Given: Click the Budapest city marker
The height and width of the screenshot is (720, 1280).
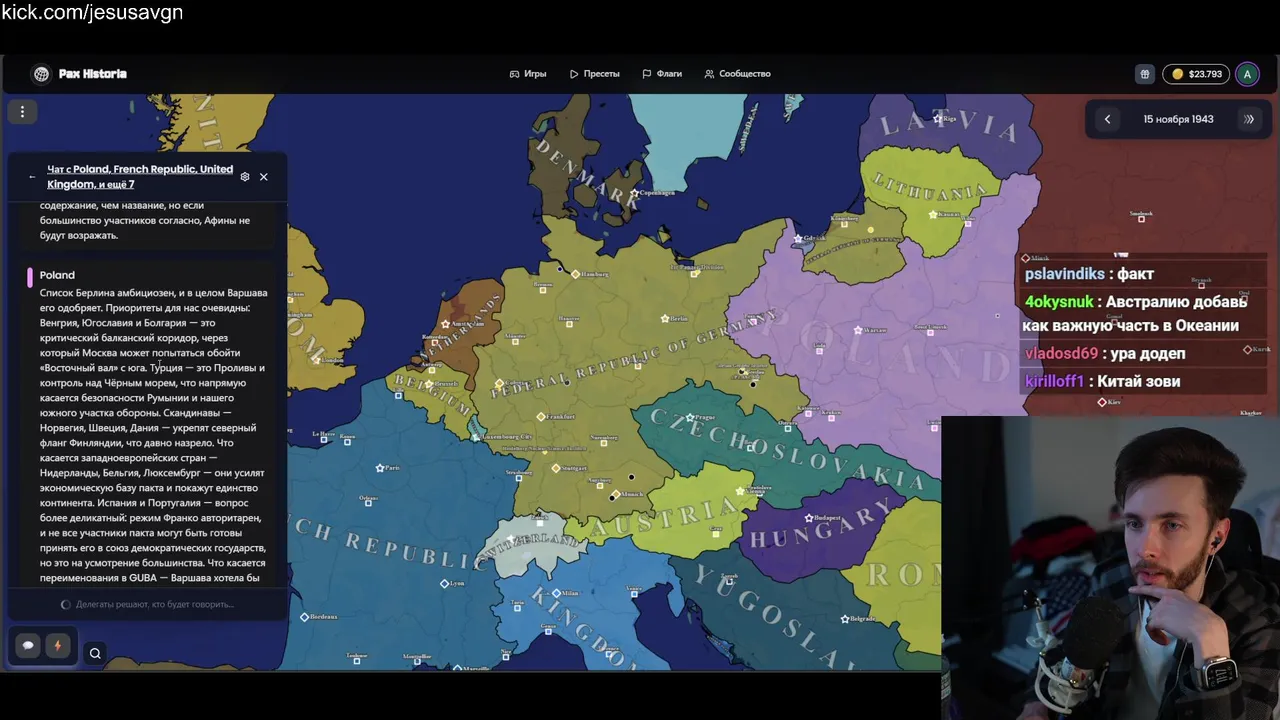Looking at the screenshot, I should [x=808, y=518].
